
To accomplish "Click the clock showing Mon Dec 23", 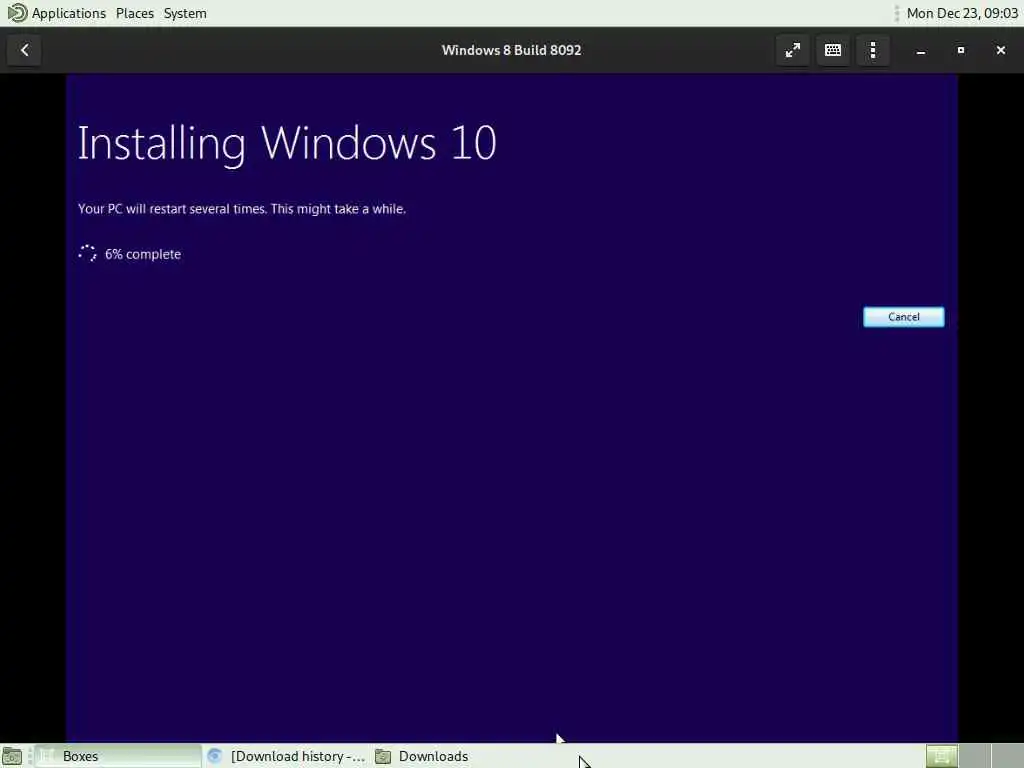I will pos(962,13).
